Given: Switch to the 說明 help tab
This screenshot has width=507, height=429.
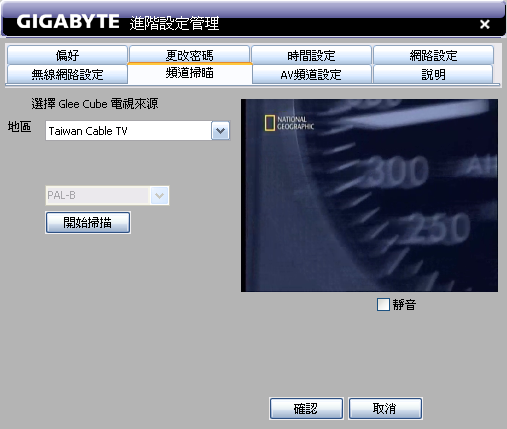Looking at the screenshot, I should [433, 74].
